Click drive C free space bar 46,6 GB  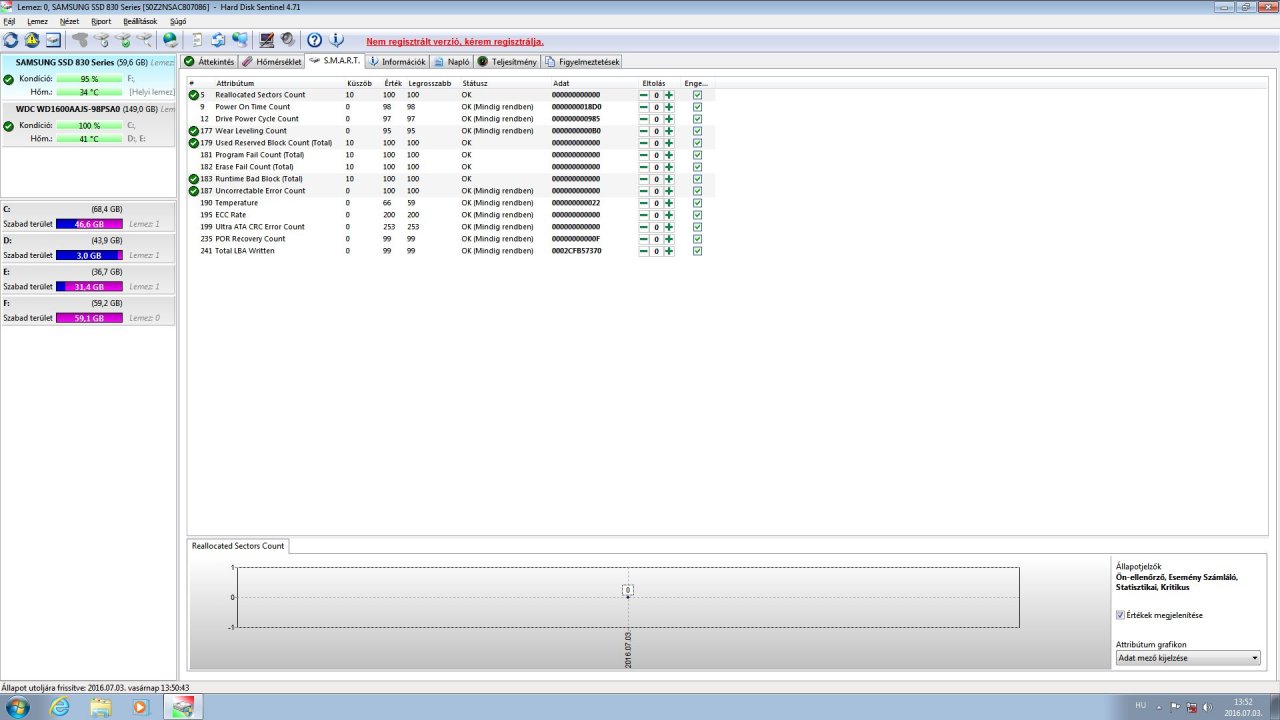pos(89,224)
